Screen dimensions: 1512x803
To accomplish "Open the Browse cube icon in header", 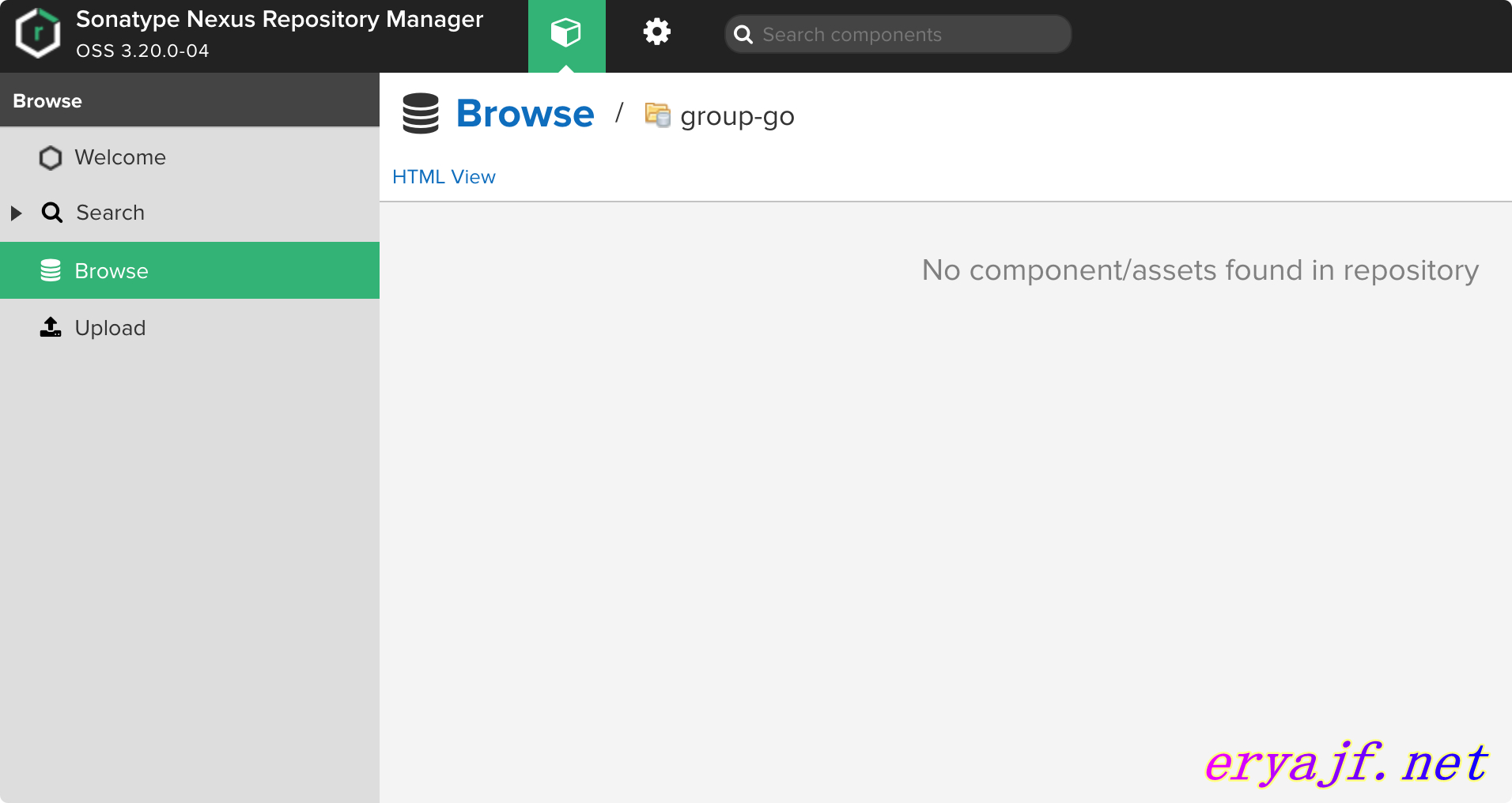I will 566,36.
